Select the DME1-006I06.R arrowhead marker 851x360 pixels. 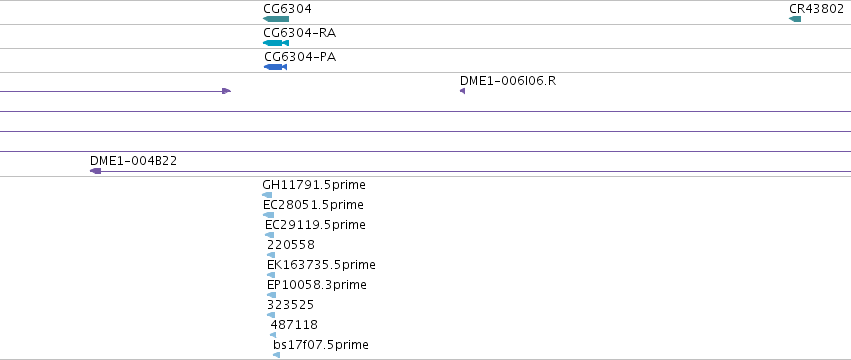(462, 91)
